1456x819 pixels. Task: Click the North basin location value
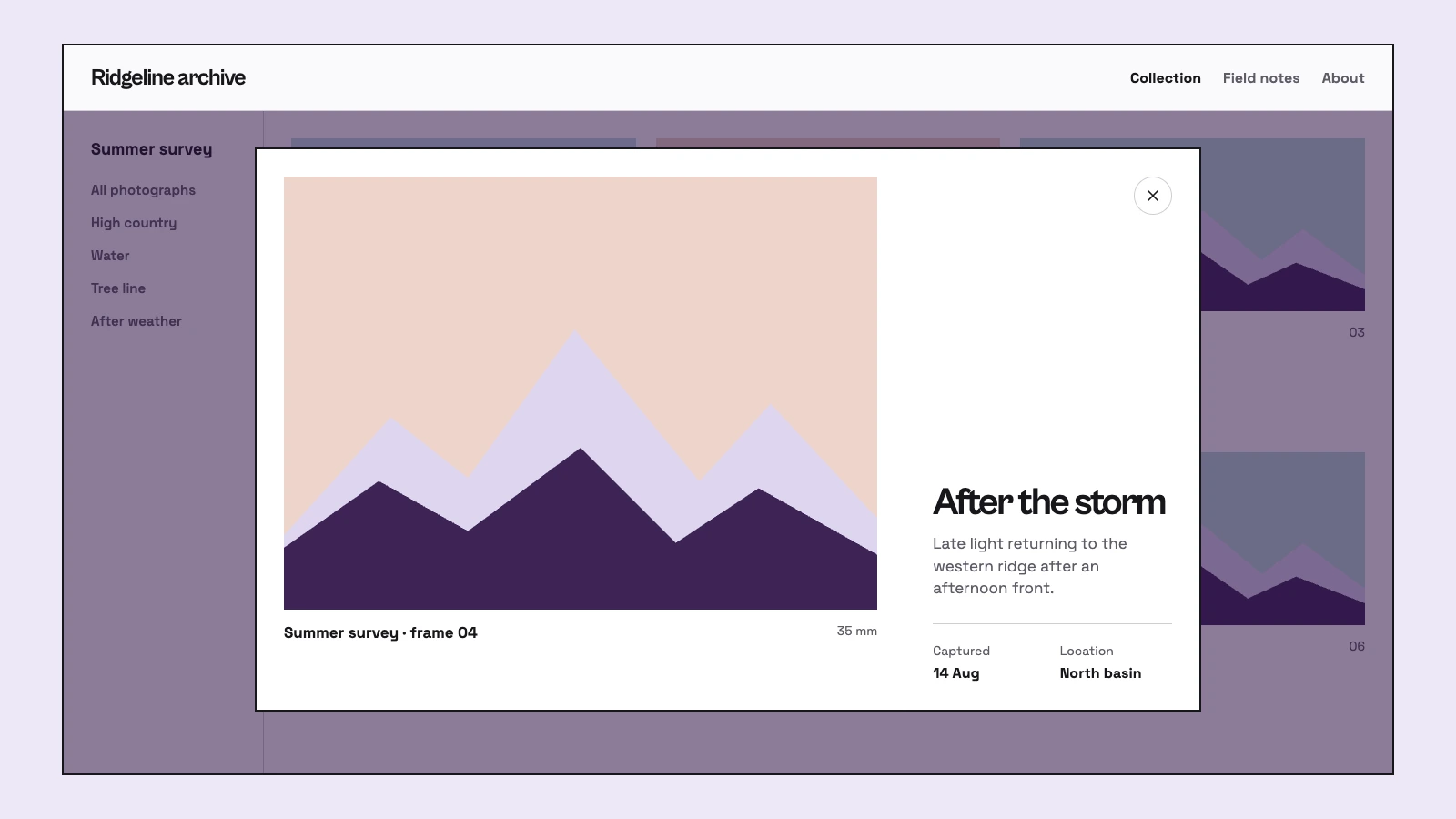(1100, 673)
